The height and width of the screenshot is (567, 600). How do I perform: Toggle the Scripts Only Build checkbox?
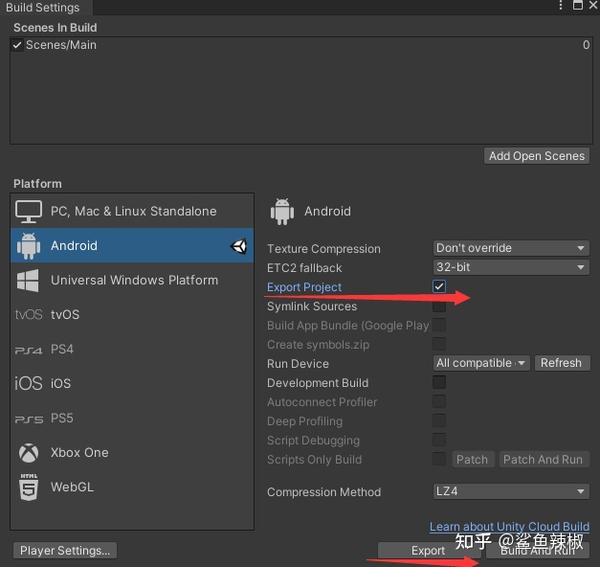(439, 459)
